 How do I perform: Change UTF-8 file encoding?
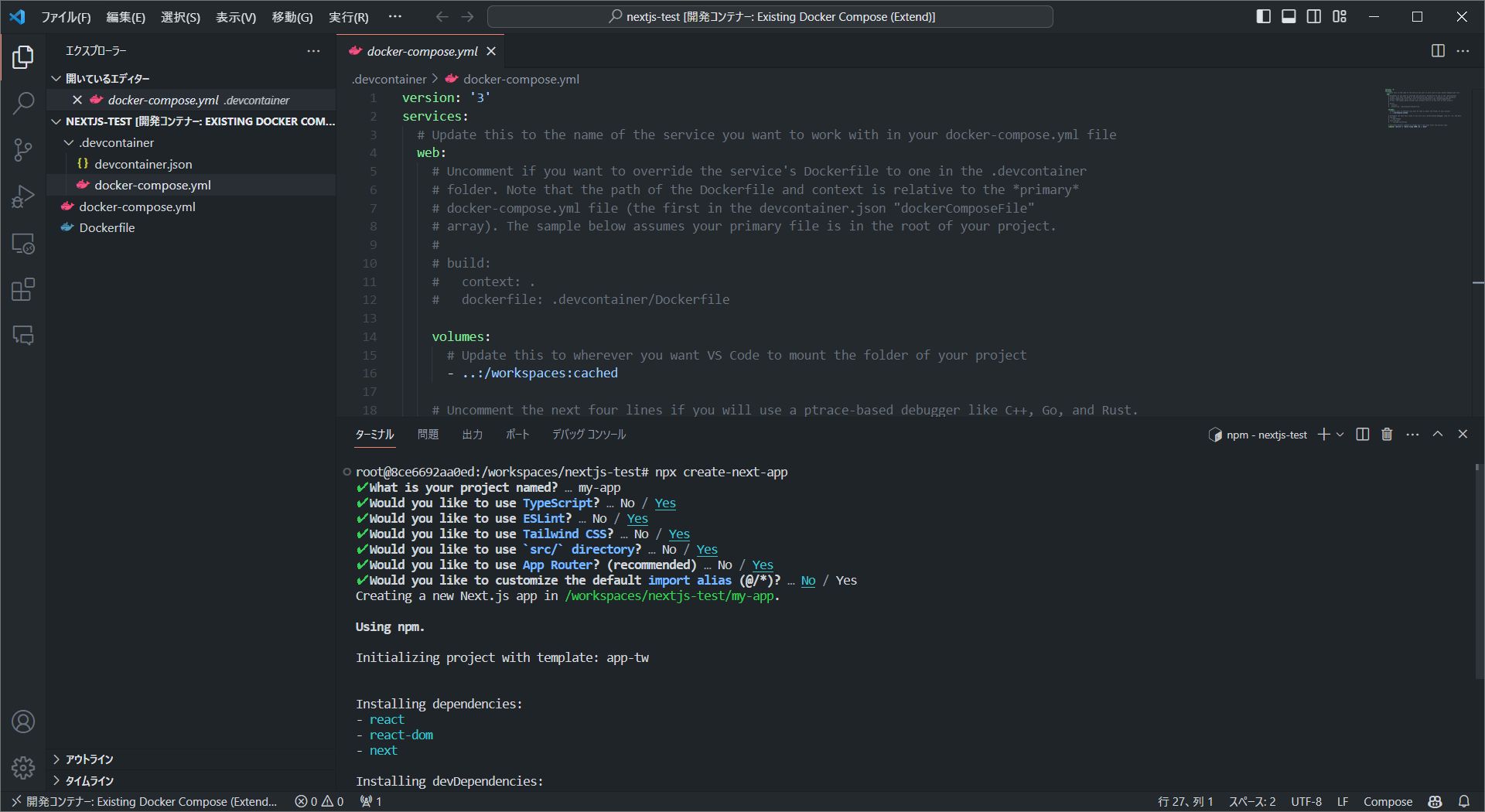coord(1306,802)
